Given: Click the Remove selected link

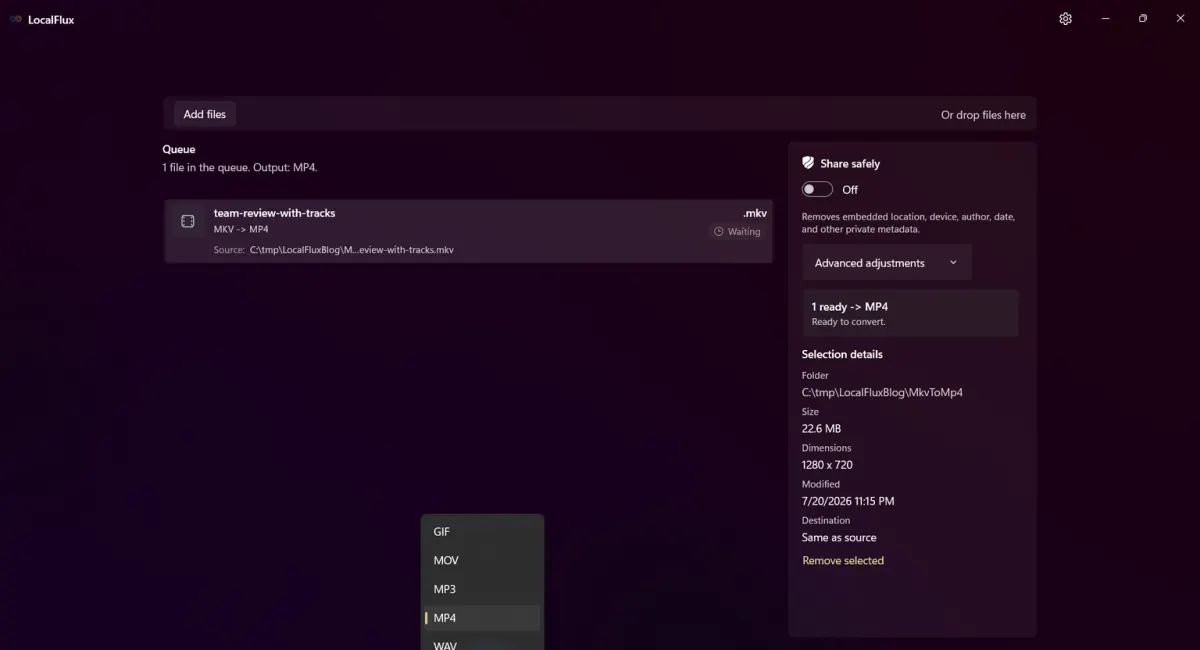Looking at the screenshot, I should pyautogui.click(x=843, y=561).
